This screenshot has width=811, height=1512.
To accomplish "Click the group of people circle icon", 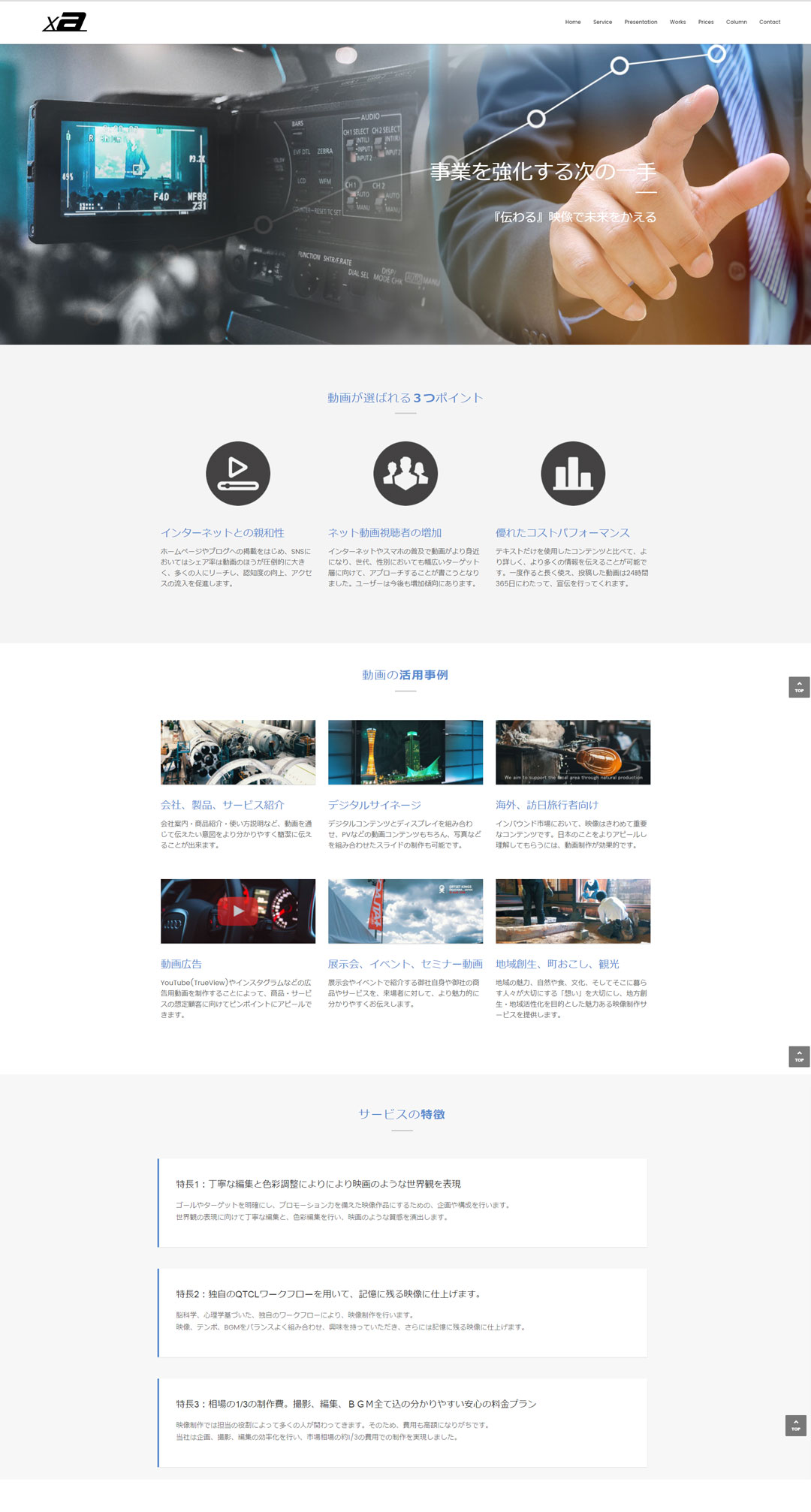I will tap(405, 474).
